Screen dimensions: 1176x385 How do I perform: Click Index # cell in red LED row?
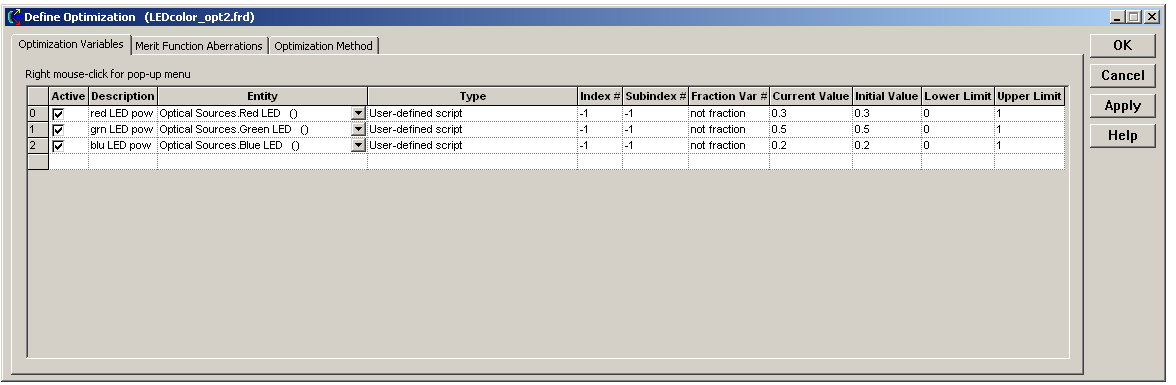(600, 113)
